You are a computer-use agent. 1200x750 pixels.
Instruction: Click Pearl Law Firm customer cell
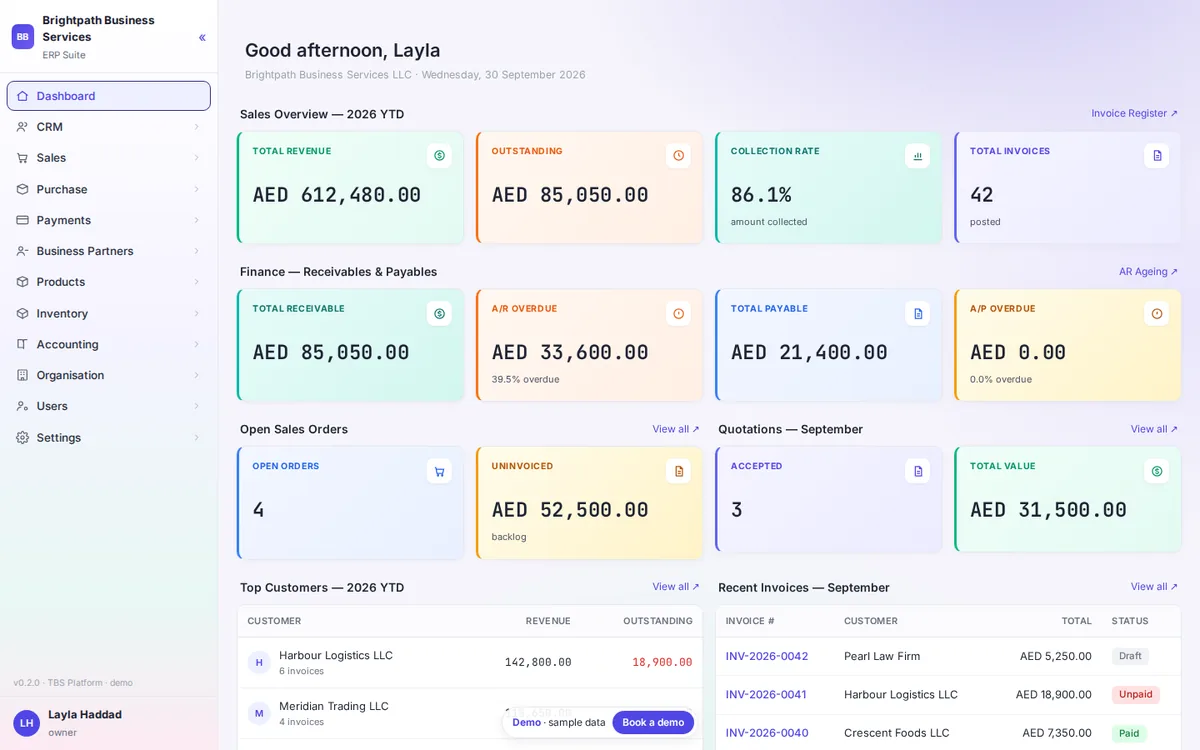[882, 656]
